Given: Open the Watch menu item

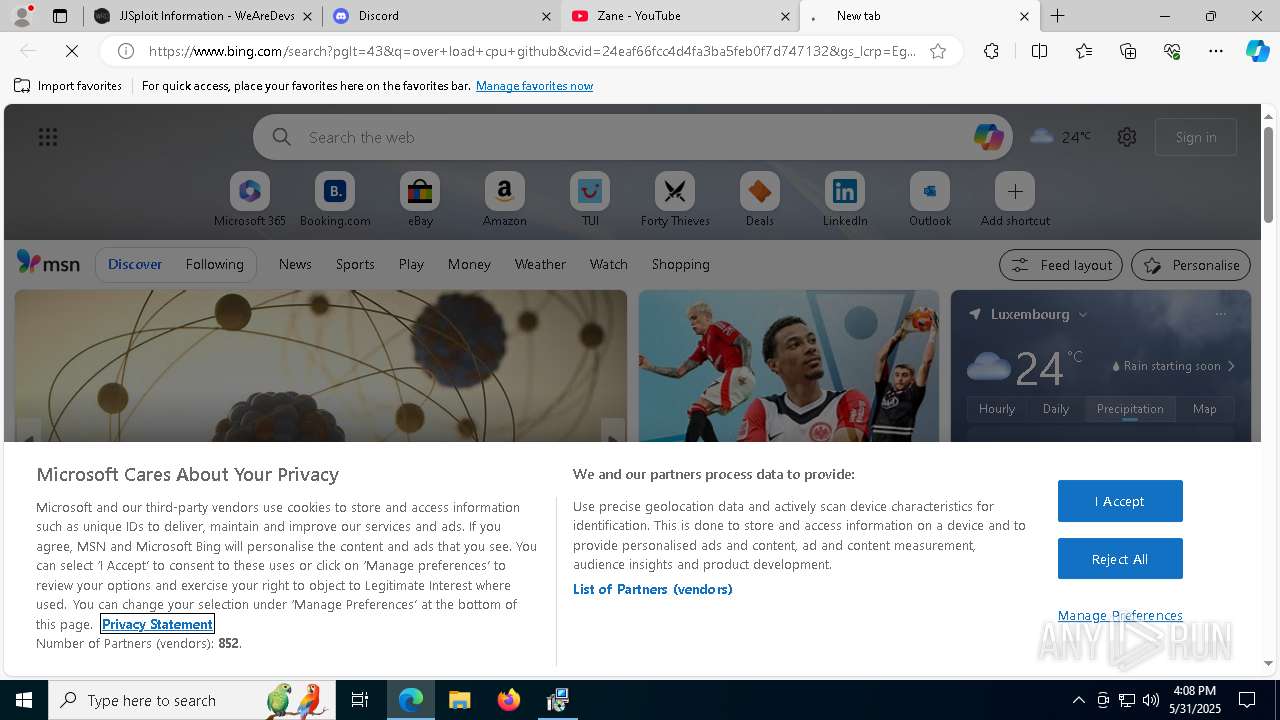Looking at the screenshot, I should pyautogui.click(x=608, y=264).
